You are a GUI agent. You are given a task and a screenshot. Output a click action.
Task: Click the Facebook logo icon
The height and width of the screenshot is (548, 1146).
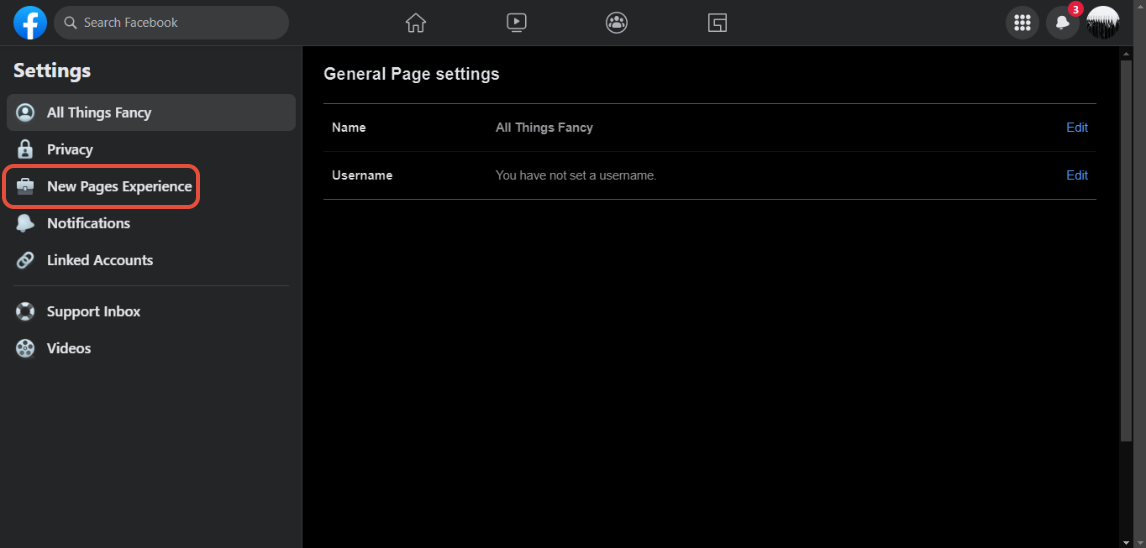click(x=30, y=23)
